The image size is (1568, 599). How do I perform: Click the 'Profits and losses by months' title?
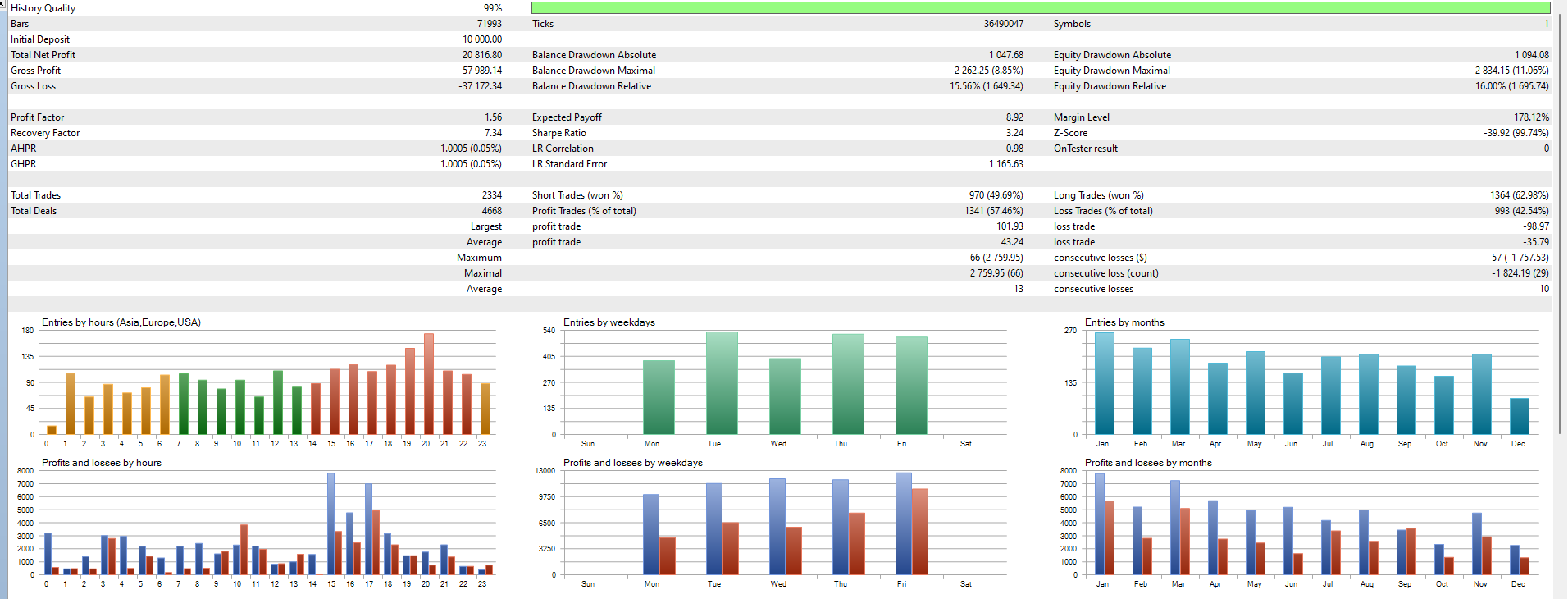click(1148, 463)
